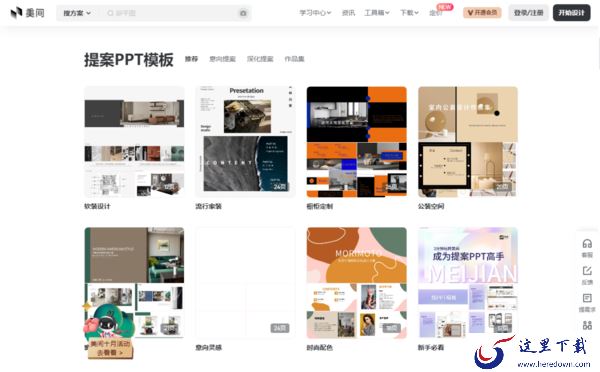Click the 开始设计 button
600x372 pixels.
[571, 13]
